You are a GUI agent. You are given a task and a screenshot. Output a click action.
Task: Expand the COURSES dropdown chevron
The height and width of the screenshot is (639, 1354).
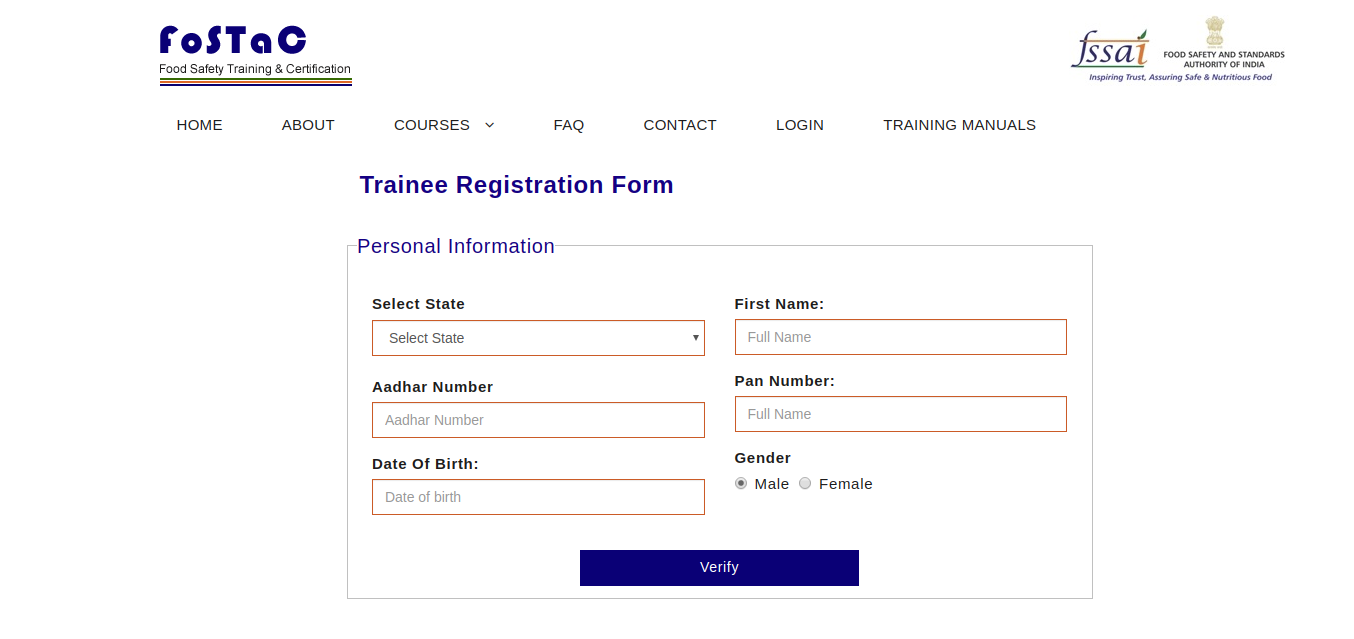[489, 125]
